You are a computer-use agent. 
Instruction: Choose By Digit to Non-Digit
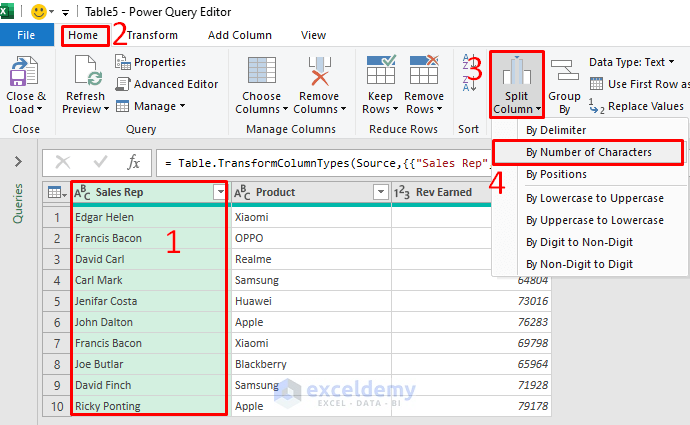coord(589,242)
